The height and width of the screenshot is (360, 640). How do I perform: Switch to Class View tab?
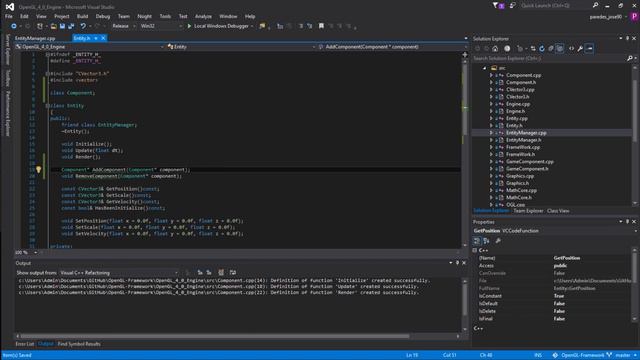558,211
